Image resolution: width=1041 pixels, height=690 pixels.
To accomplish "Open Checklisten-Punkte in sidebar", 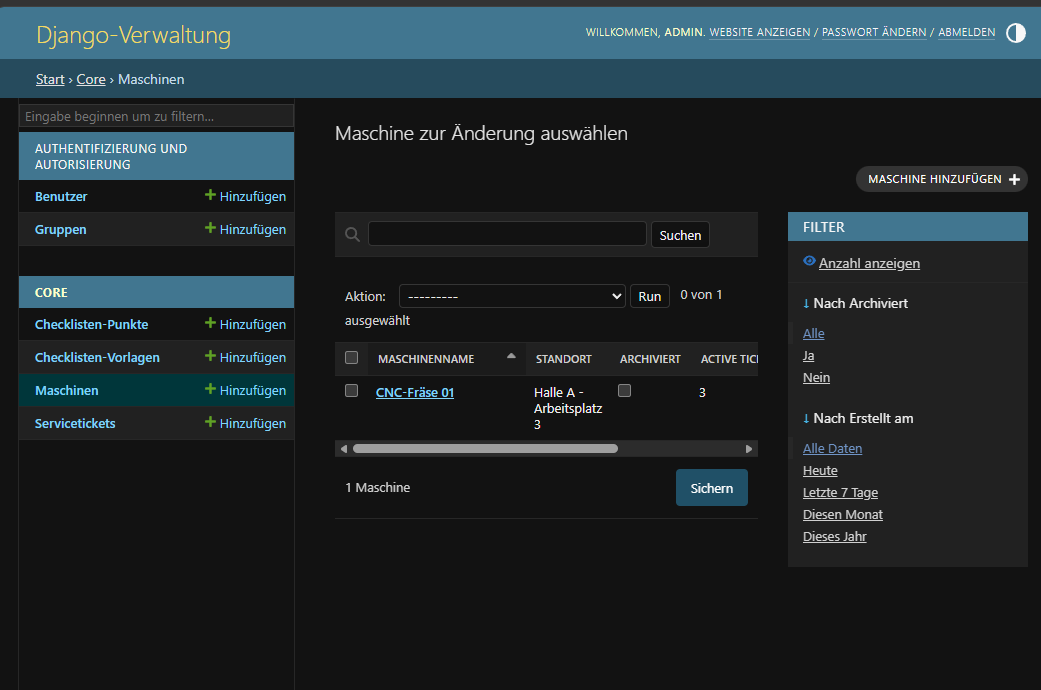I will tap(92, 325).
